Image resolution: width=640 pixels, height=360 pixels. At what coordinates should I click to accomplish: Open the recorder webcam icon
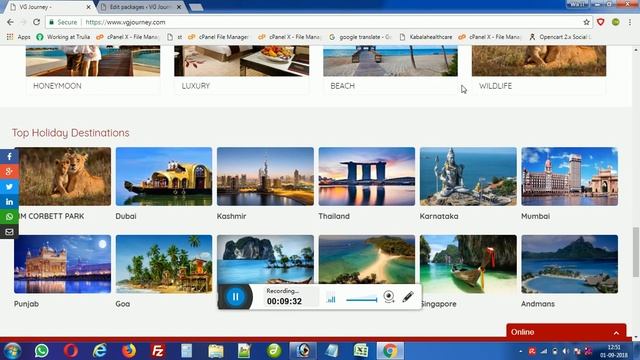click(389, 297)
